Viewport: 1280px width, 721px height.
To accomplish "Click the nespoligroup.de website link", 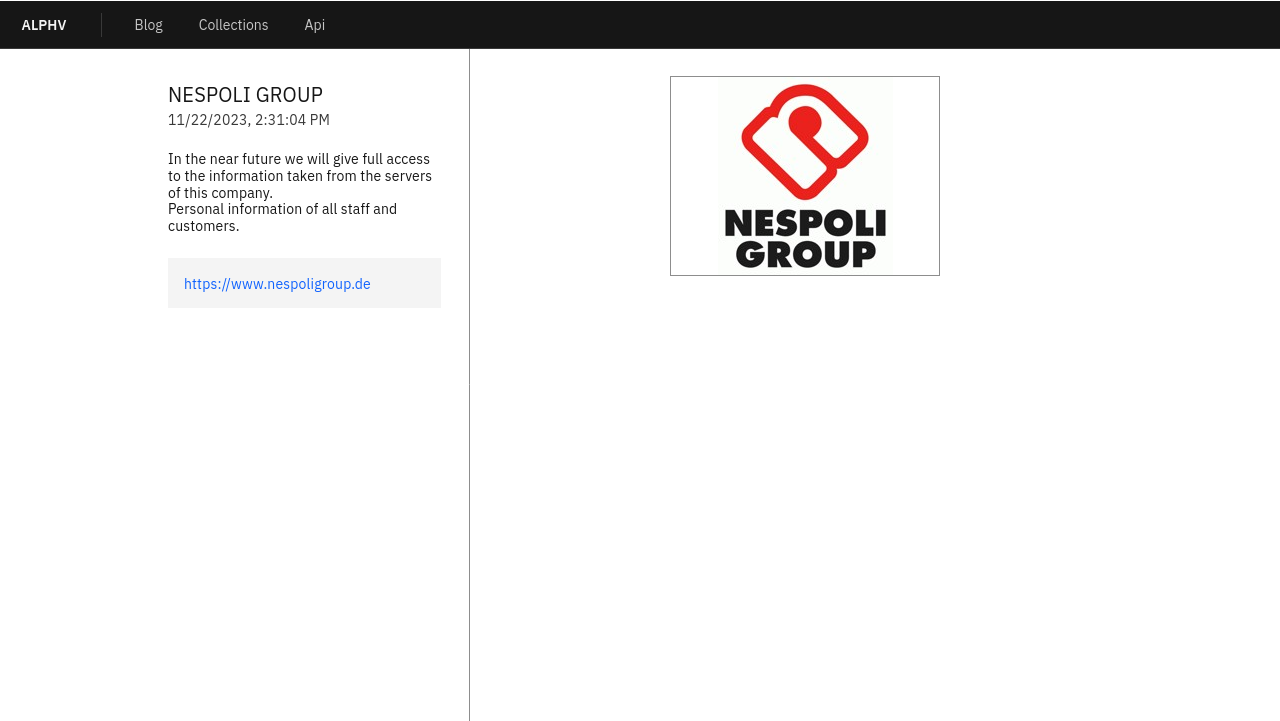I will (x=277, y=284).
